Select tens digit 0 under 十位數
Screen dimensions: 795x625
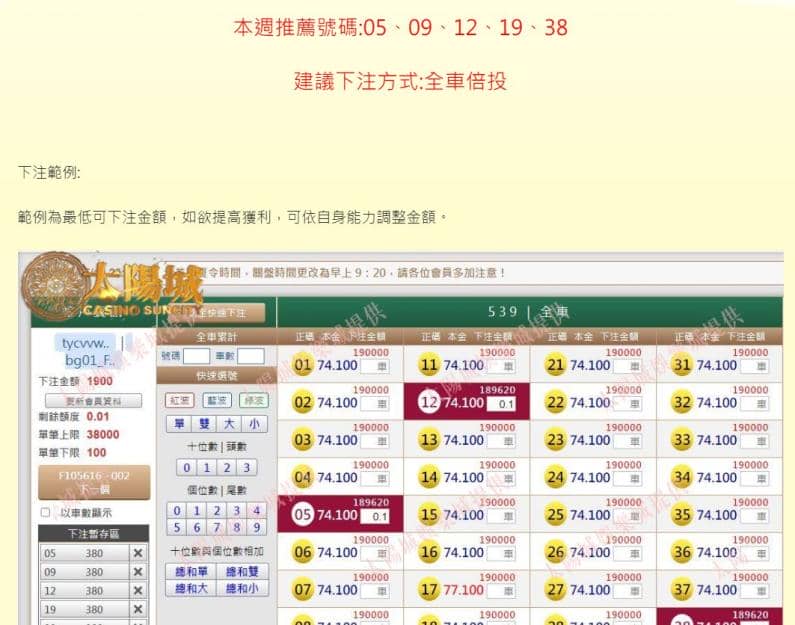pos(187,467)
